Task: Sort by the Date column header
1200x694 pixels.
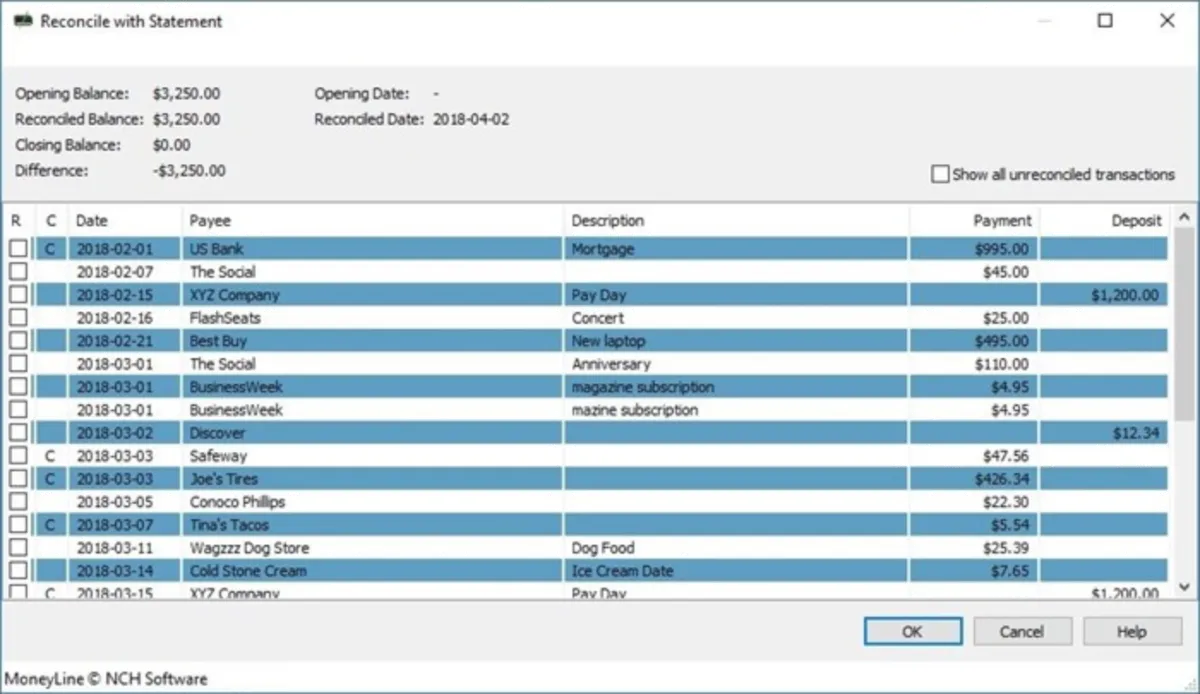Action: 124,220
